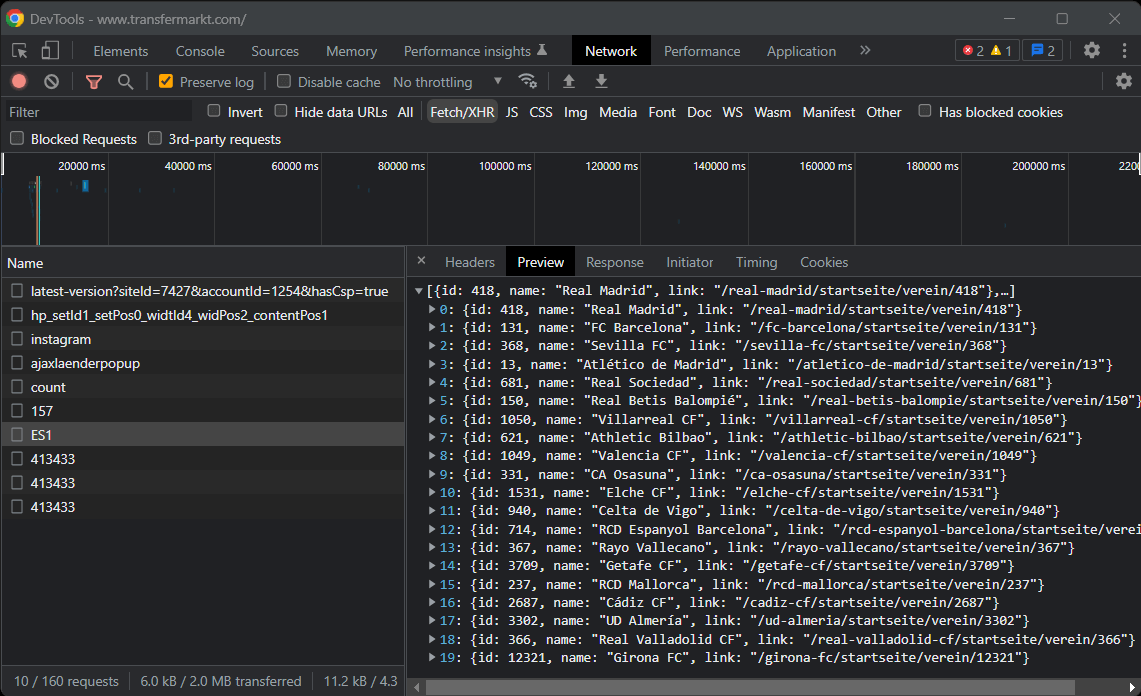Close the request details pane

click(421, 261)
